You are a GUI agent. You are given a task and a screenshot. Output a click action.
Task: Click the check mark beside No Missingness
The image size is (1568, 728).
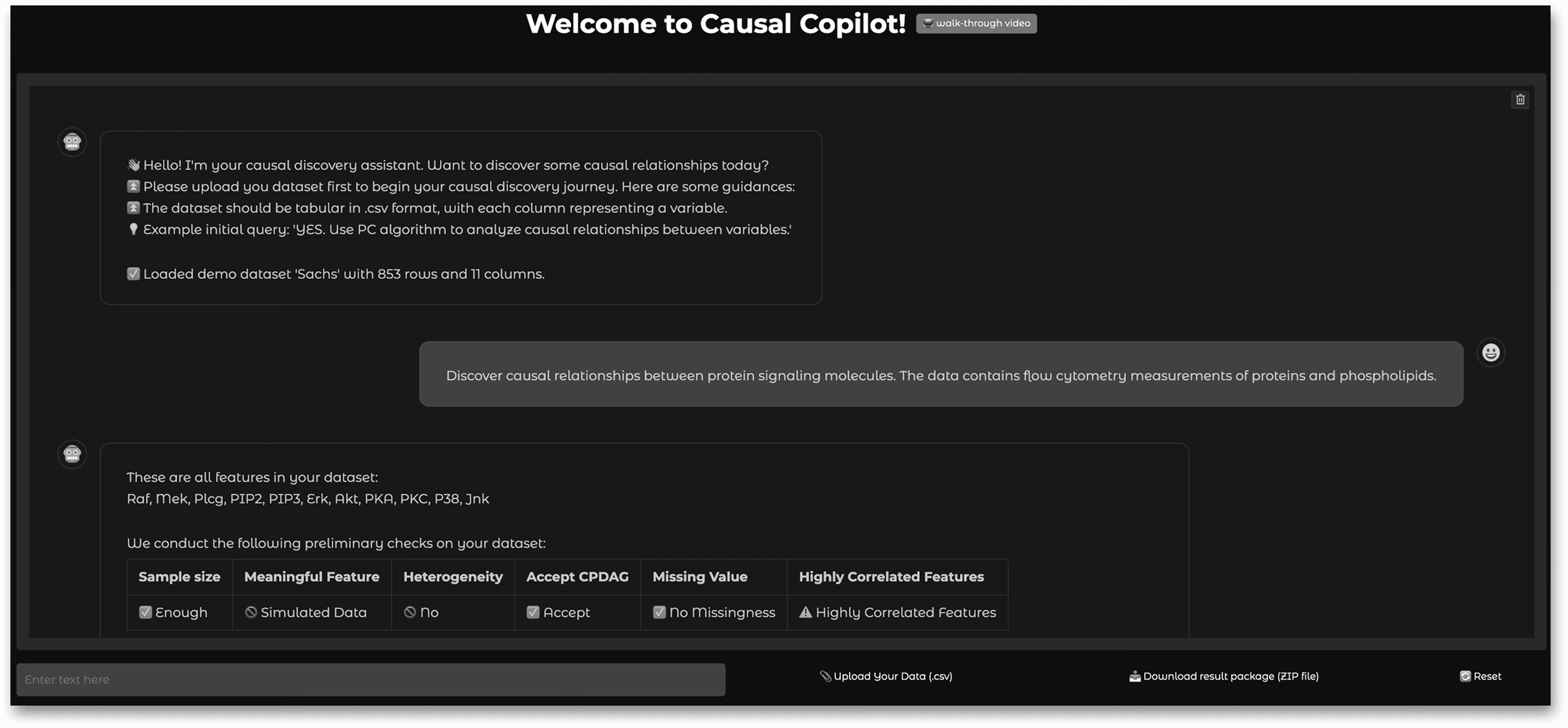coord(659,612)
